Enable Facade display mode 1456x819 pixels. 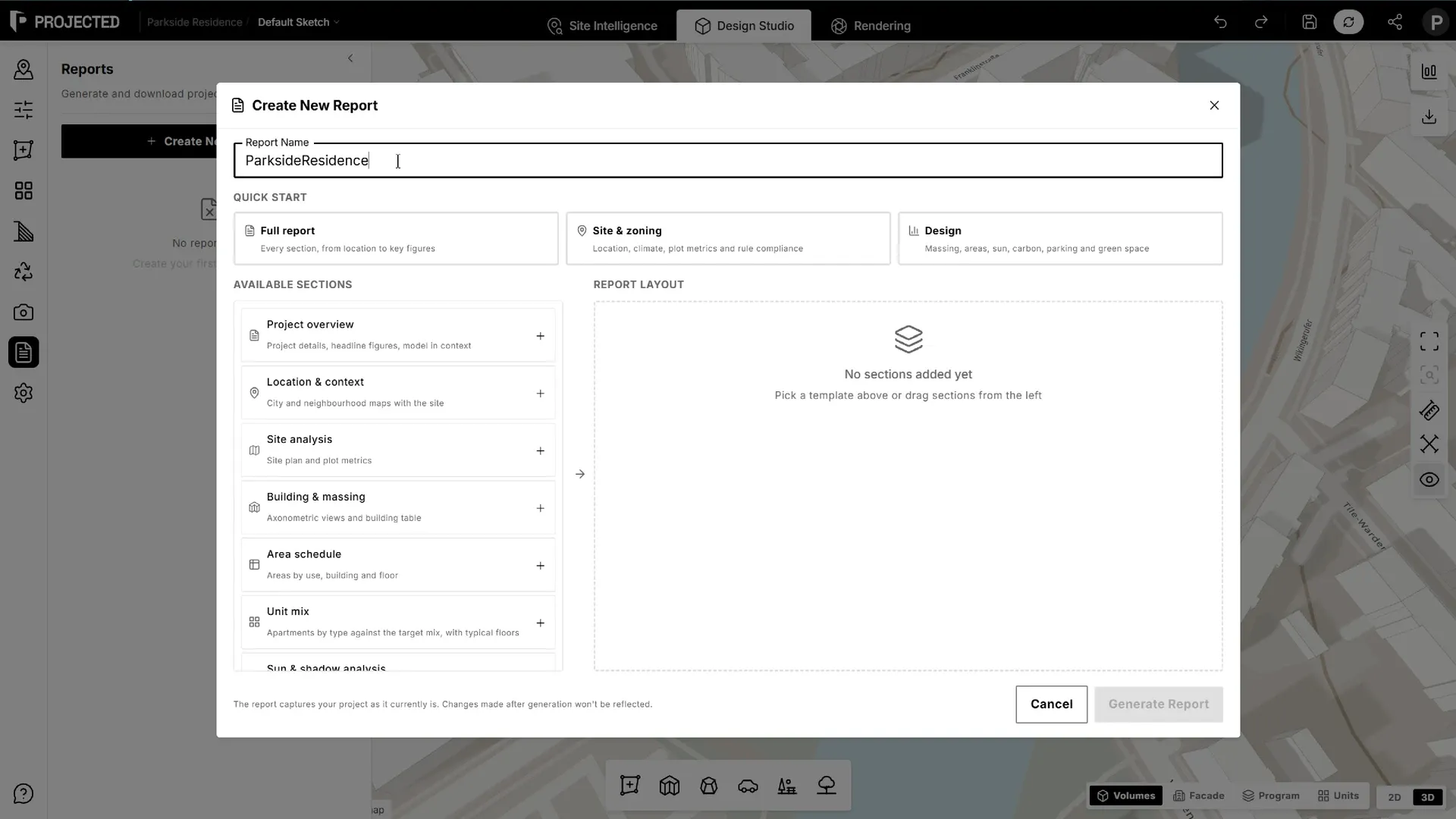[x=1198, y=795]
